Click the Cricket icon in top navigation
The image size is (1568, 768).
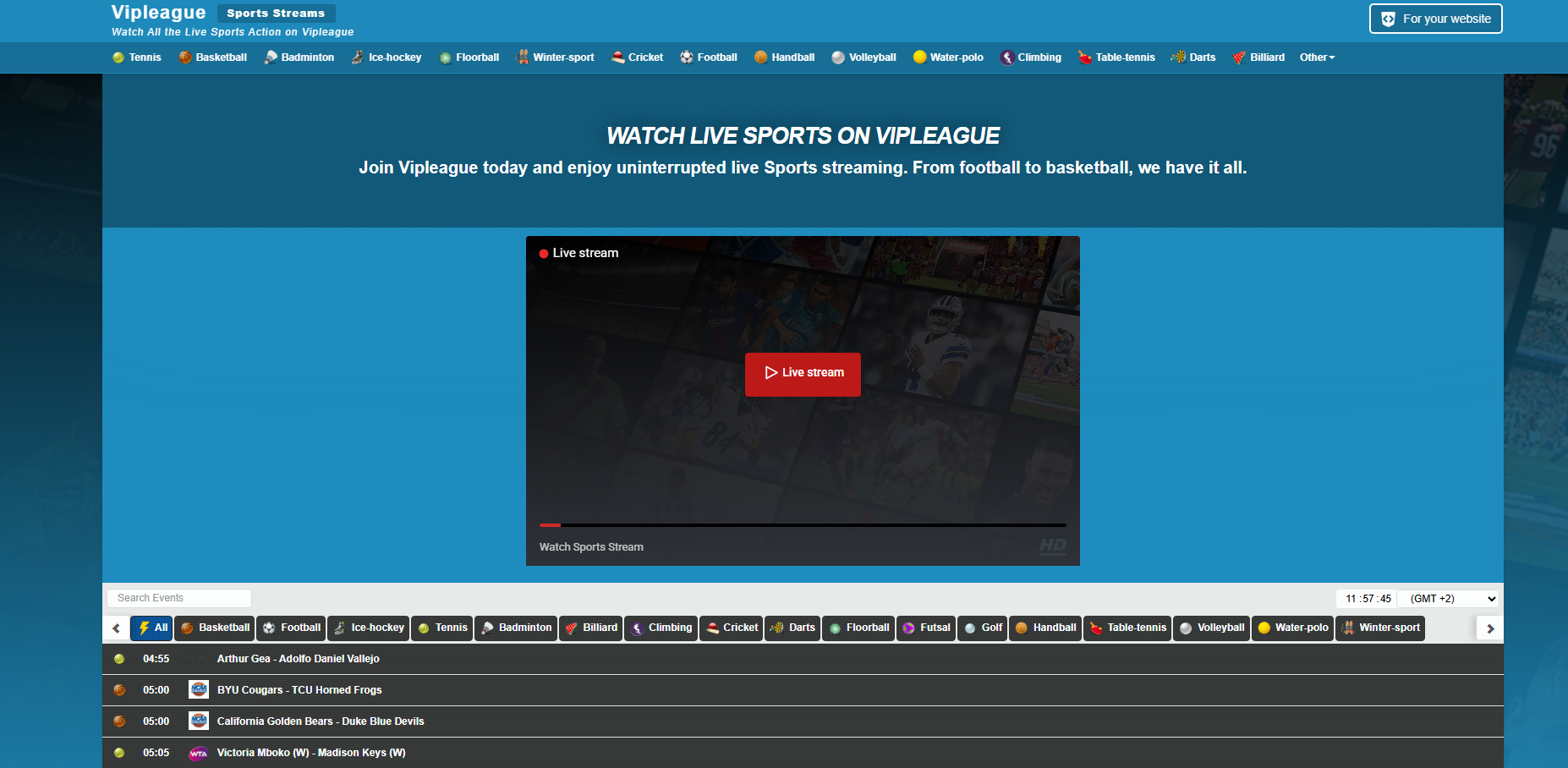[617, 58]
